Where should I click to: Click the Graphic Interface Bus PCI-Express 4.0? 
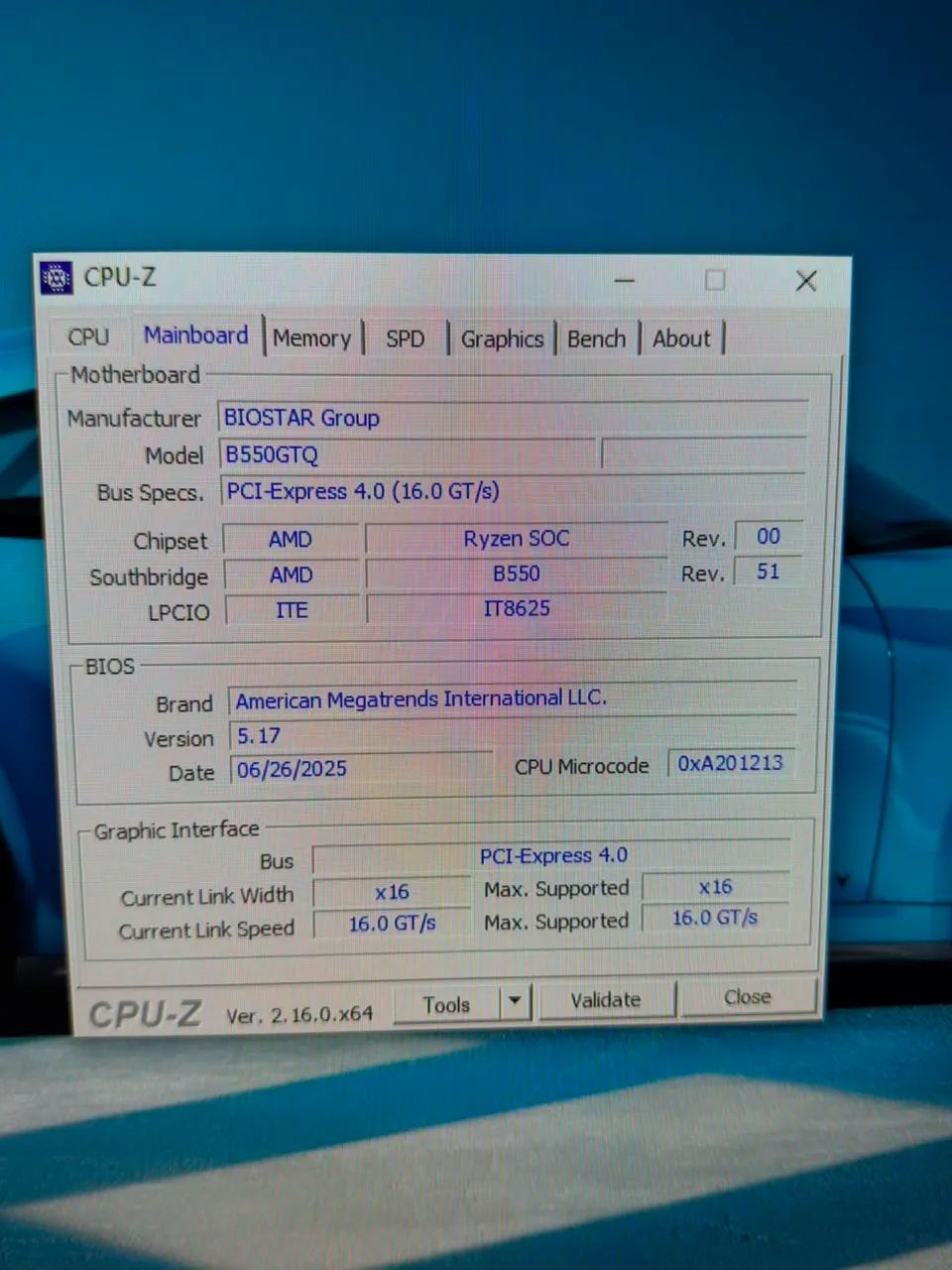(552, 855)
